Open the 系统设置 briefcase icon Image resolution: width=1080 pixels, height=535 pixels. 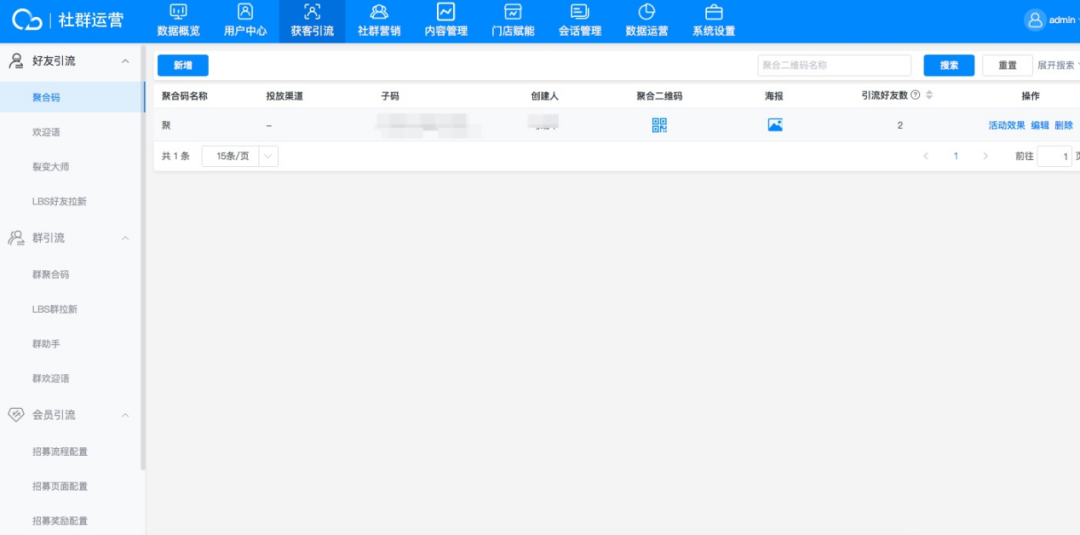point(714,12)
